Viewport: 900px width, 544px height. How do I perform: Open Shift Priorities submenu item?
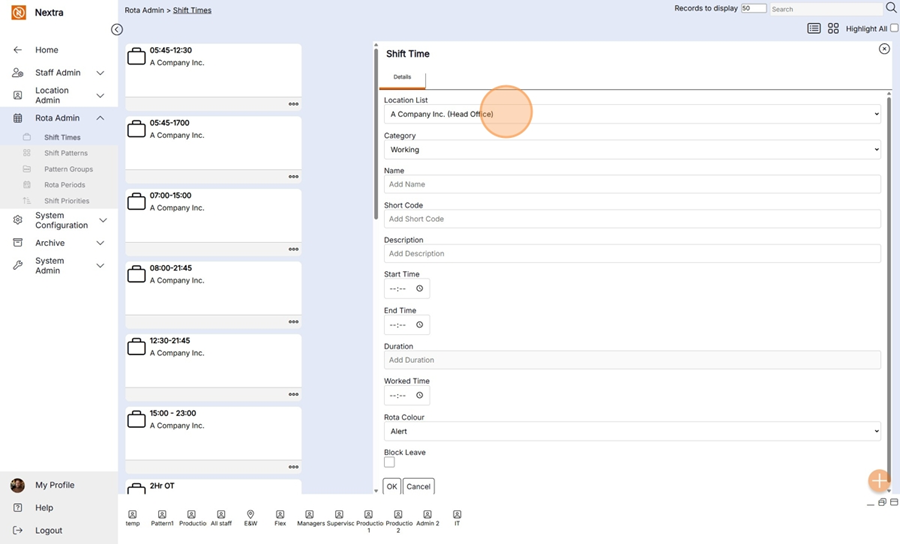coord(67,201)
